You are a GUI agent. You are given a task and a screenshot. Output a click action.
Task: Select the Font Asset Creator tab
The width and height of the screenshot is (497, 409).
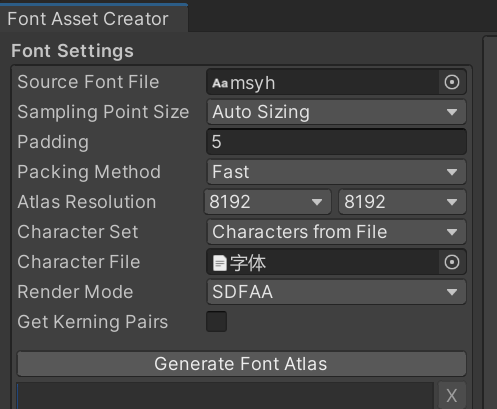94,18
